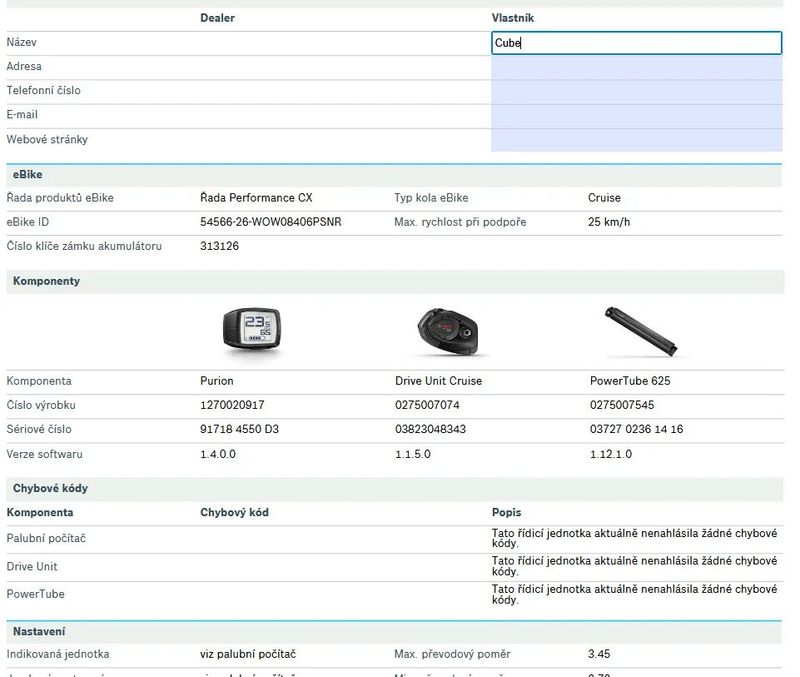This screenshot has width=800, height=677.
Task: Click the battery lock key number 313126
Action: (219, 246)
